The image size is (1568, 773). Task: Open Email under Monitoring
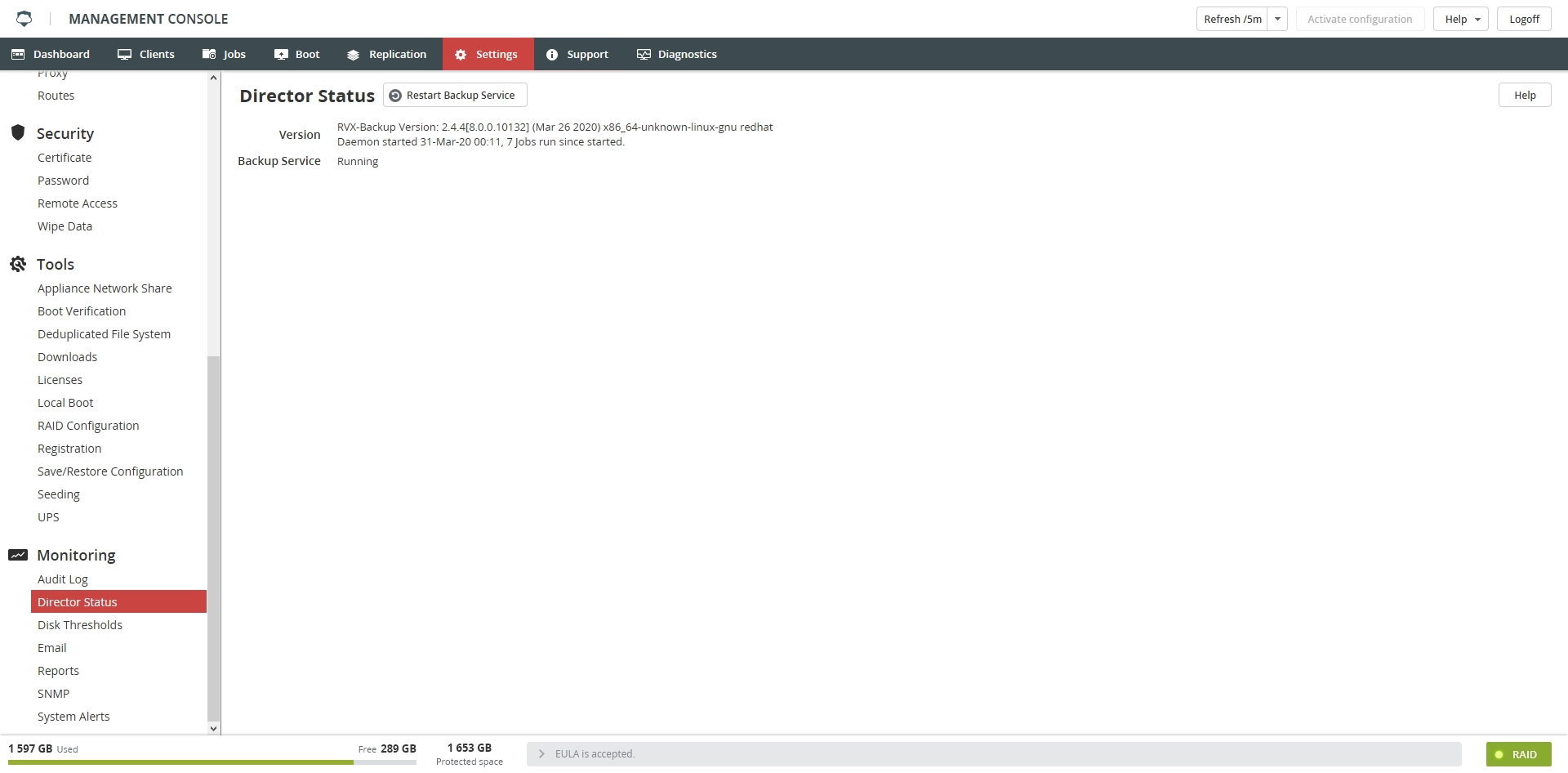[x=52, y=648]
